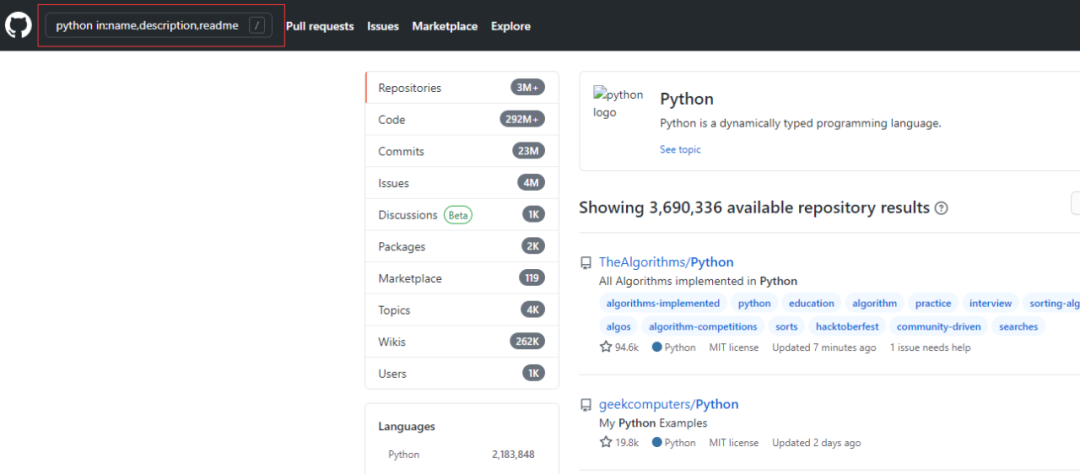Select the Repositories results filter
The width and height of the screenshot is (1080, 474).
pos(461,87)
